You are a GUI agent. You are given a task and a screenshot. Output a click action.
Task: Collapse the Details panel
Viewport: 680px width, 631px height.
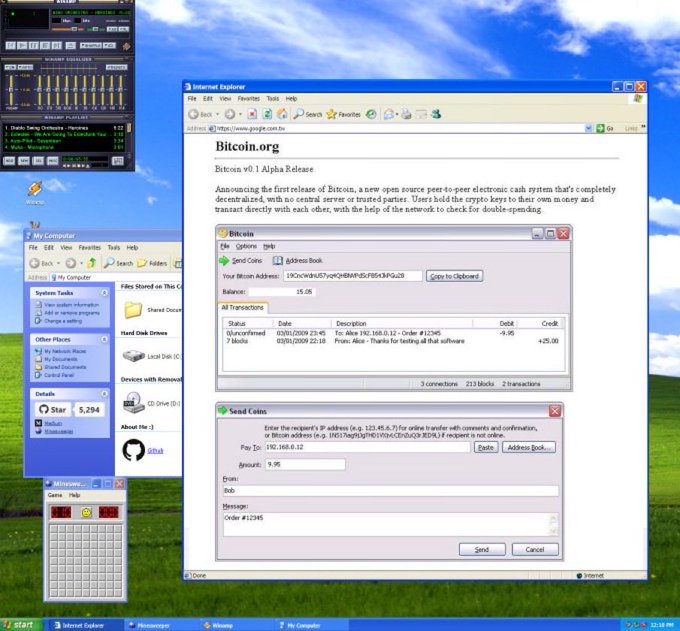[x=104, y=393]
